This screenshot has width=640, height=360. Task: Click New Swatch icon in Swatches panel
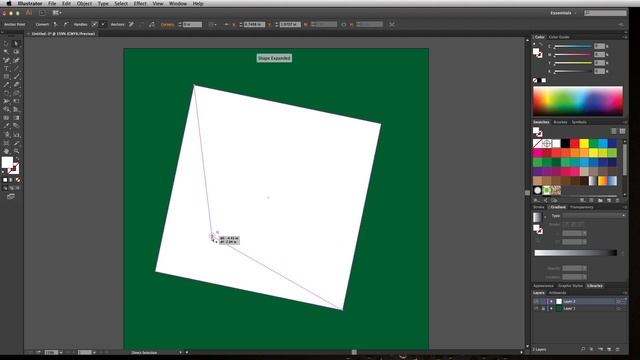coord(609,200)
